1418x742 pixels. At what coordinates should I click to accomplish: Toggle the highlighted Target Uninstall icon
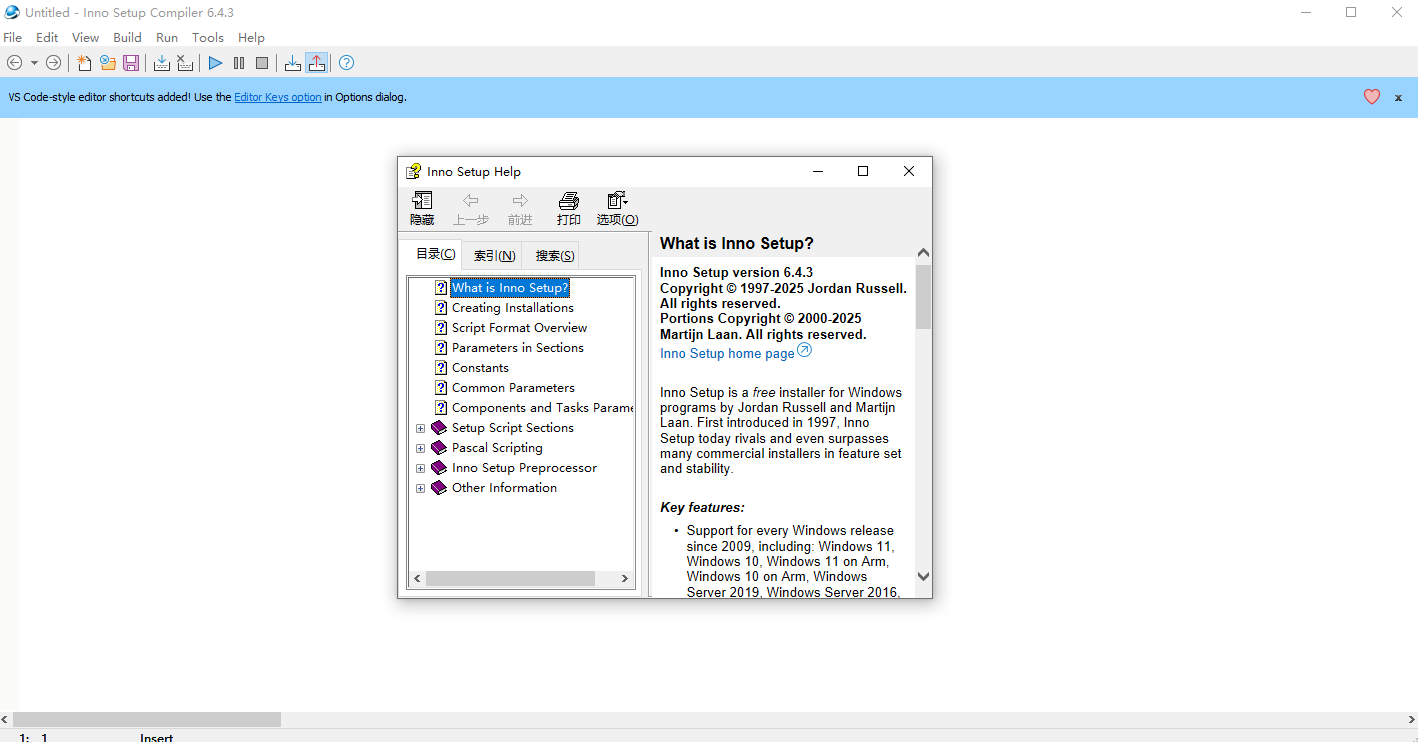[x=316, y=63]
